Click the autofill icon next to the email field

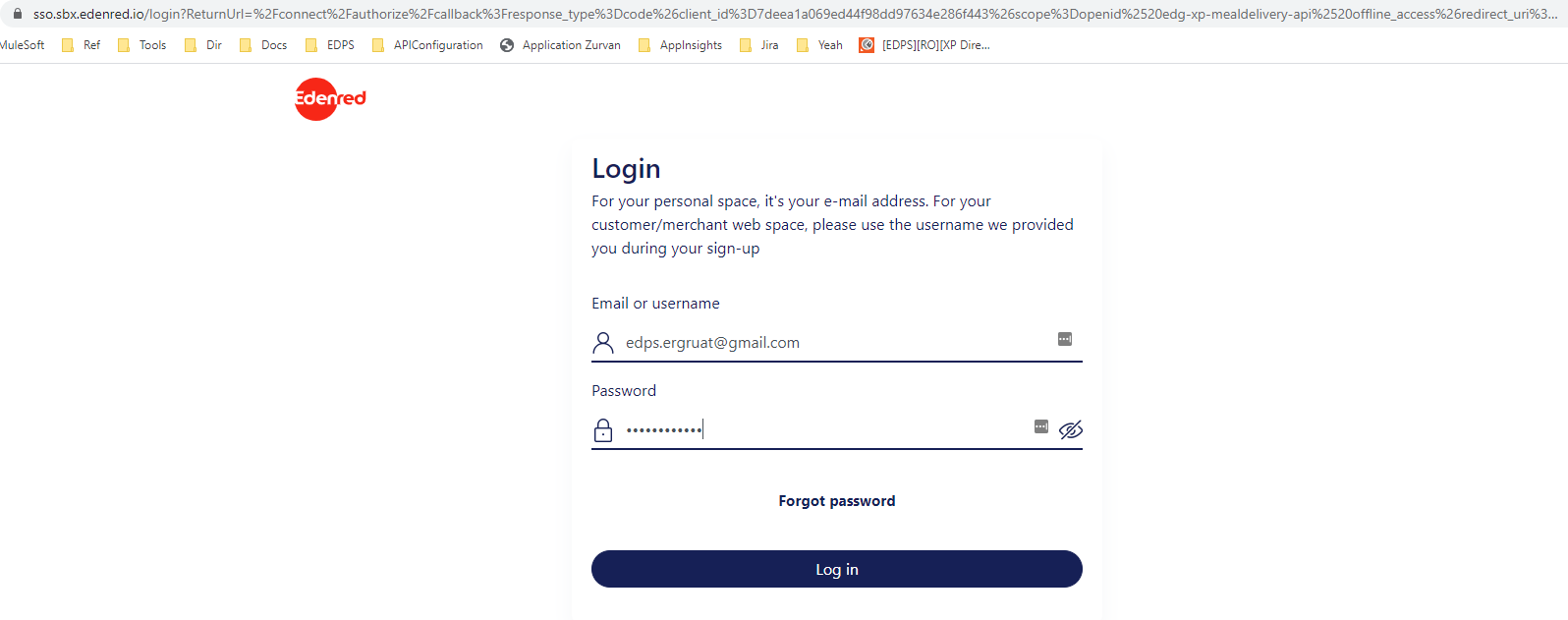1064,338
